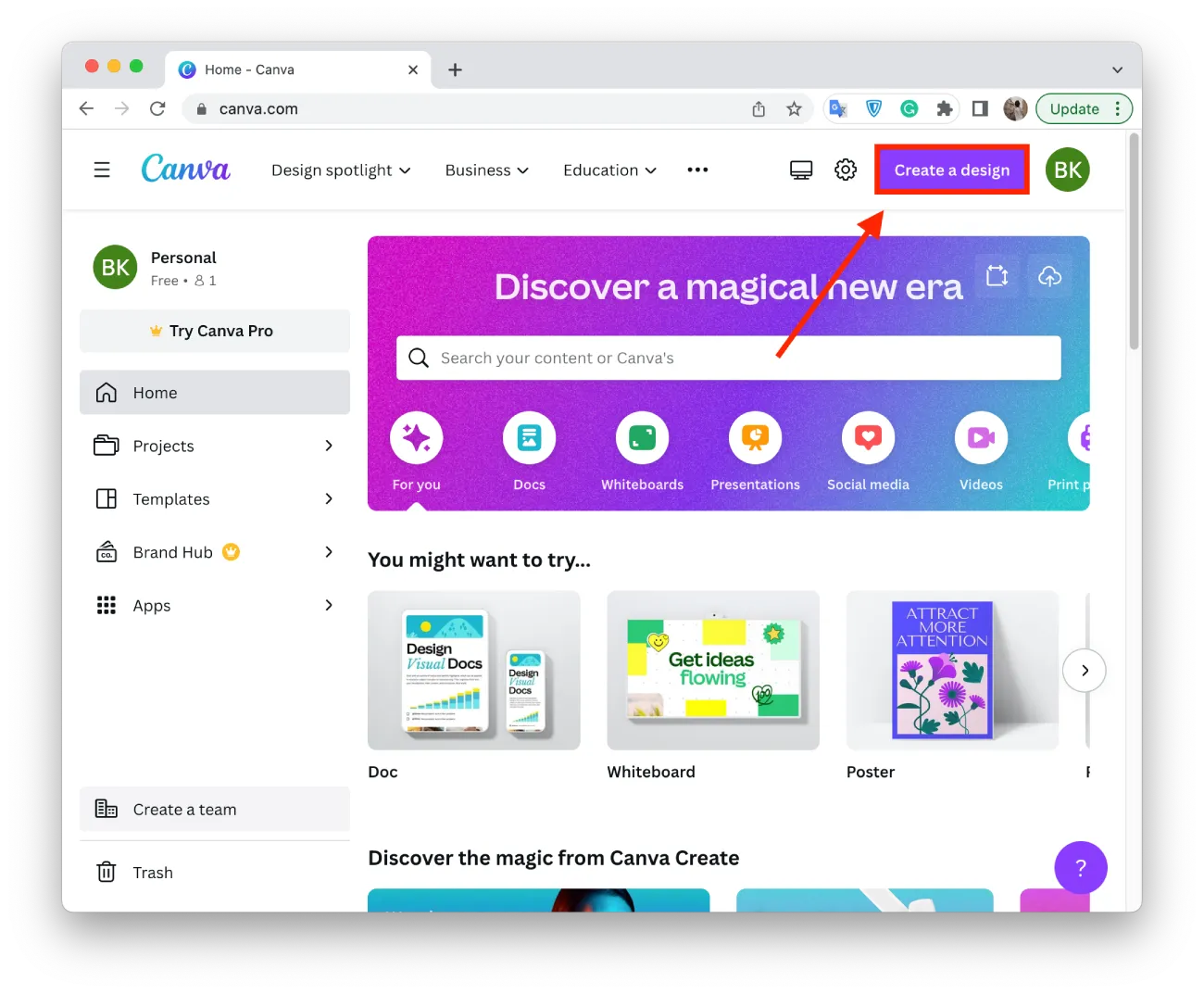Open the Chrome three-dot menu

(1118, 108)
